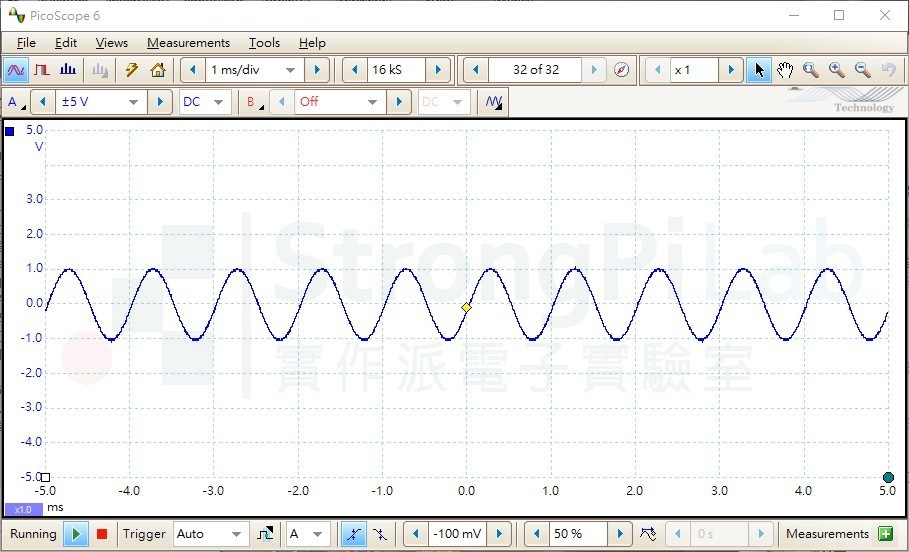The image size is (909, 552).
Task: Click the blue Channel A ruler handle
Action: tap(9, 132)
